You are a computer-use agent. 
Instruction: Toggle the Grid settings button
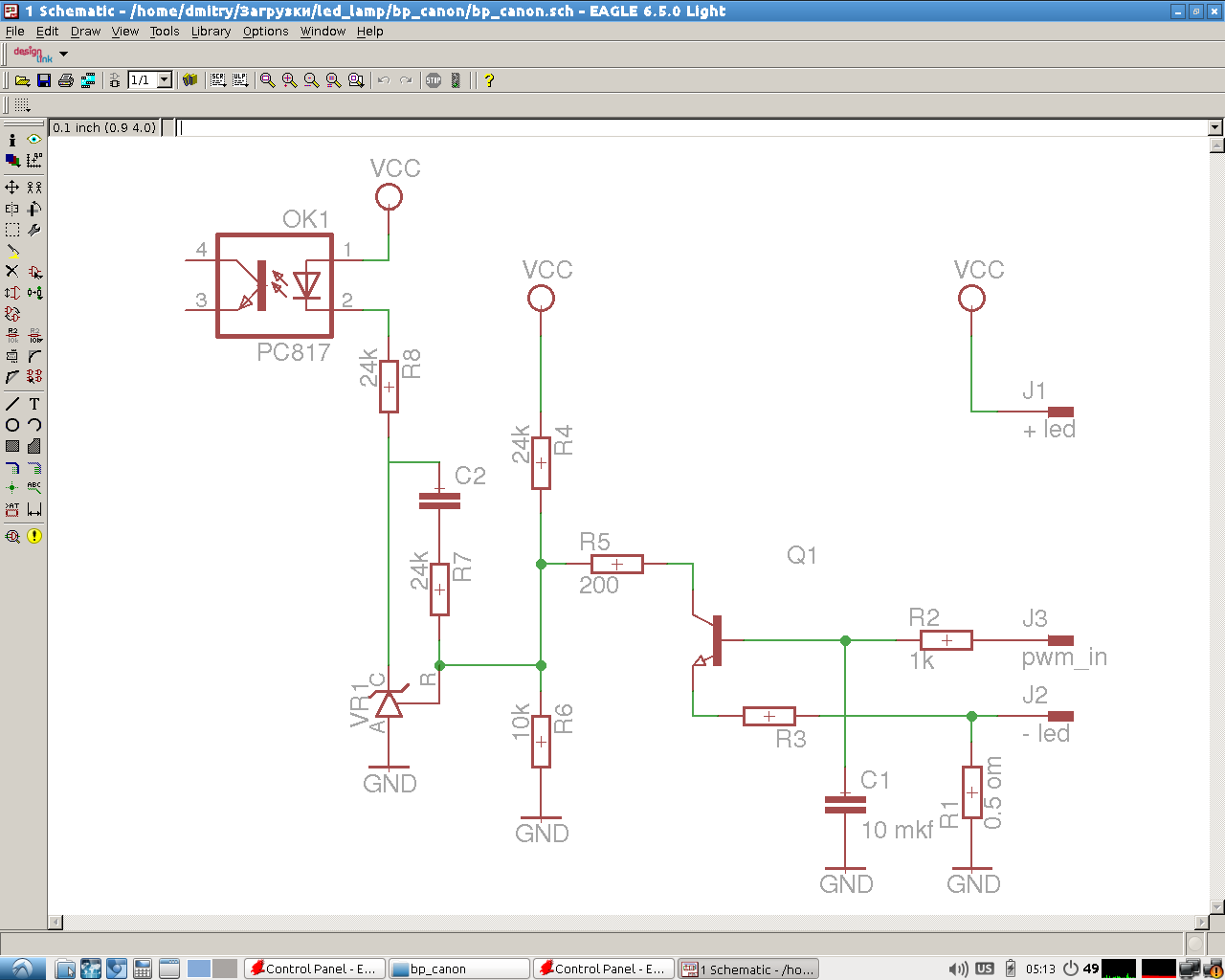point(22,105)
